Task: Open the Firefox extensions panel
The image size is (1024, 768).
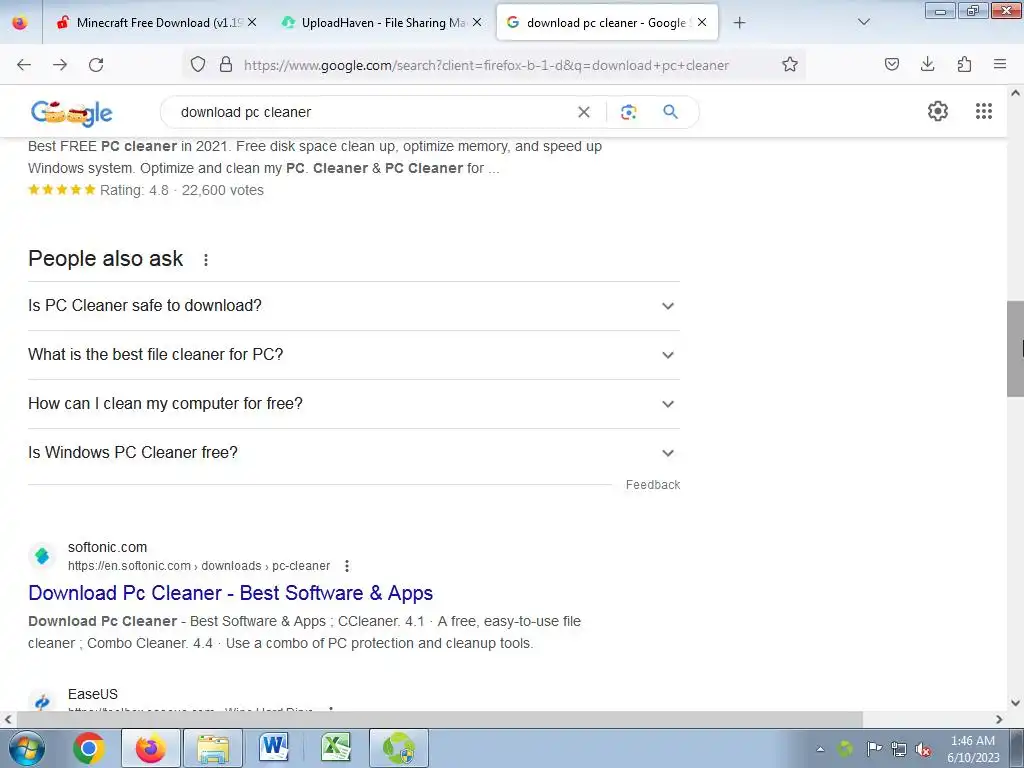Action: point(964,64)
